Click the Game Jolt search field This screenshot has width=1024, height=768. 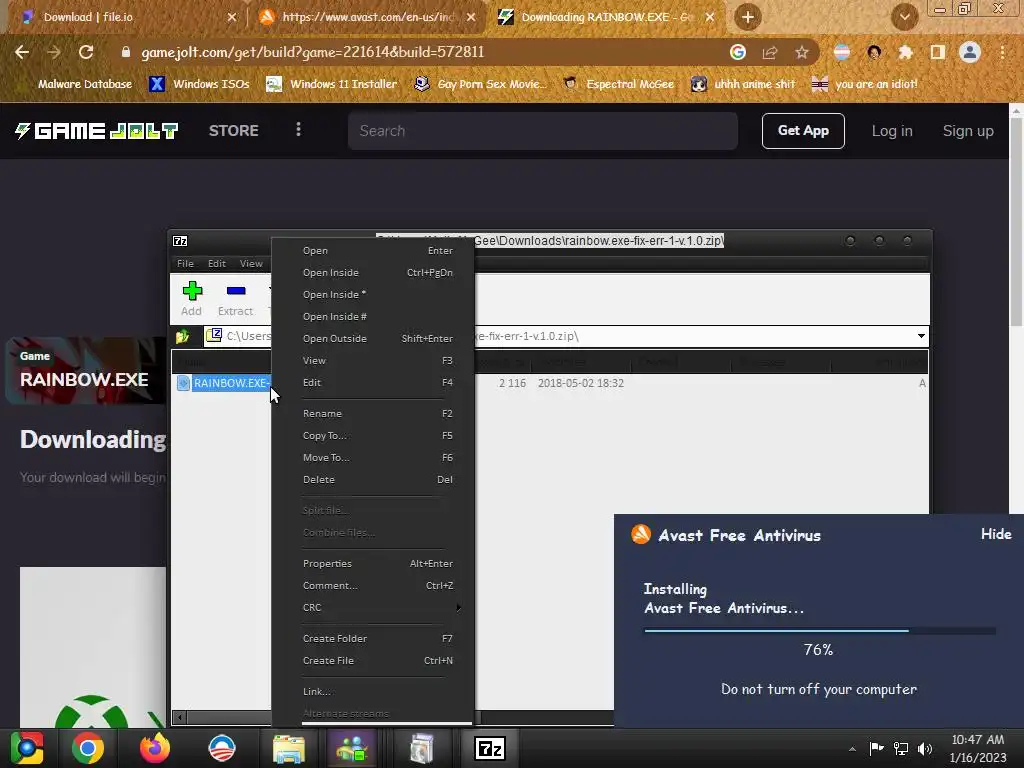543,131
